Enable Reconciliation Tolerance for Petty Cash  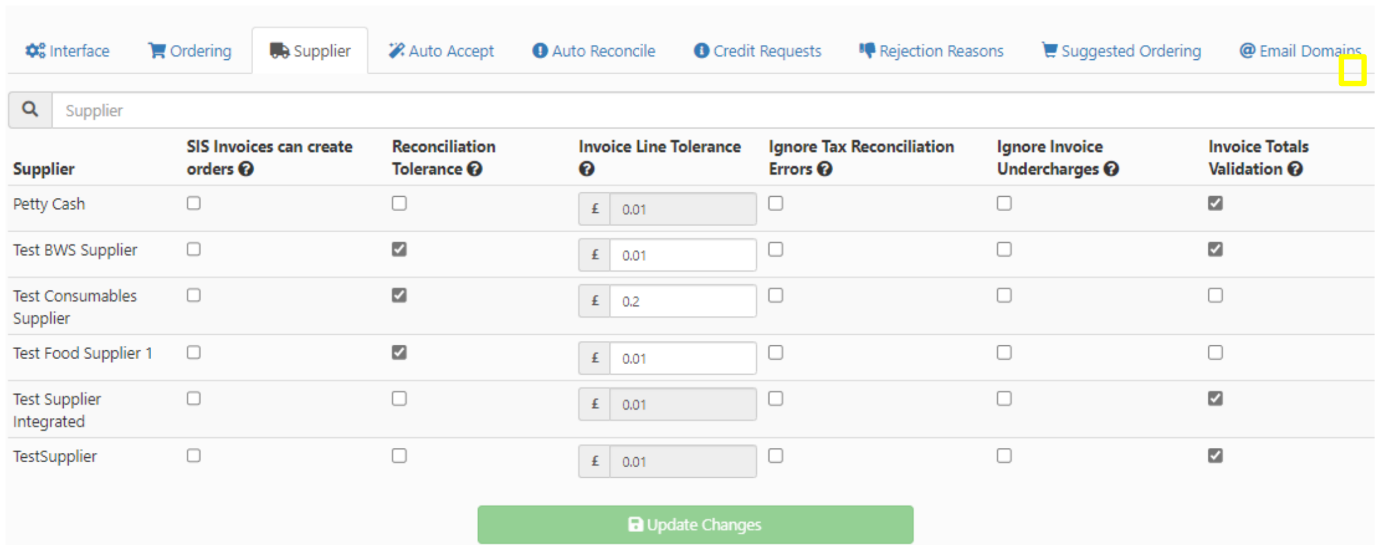click(x=399, y=203)
